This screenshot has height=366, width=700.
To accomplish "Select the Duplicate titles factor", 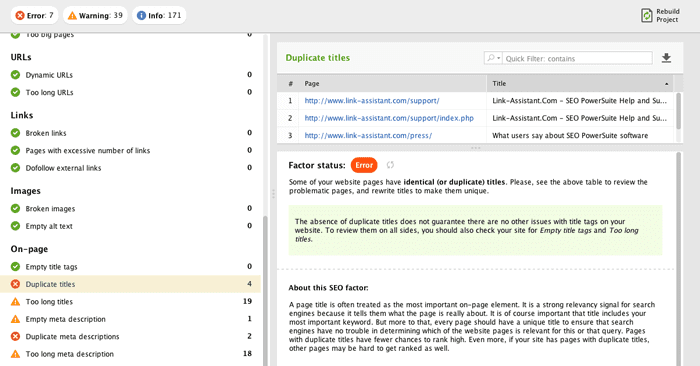I will pyautogui.click(x=130, y=284).
